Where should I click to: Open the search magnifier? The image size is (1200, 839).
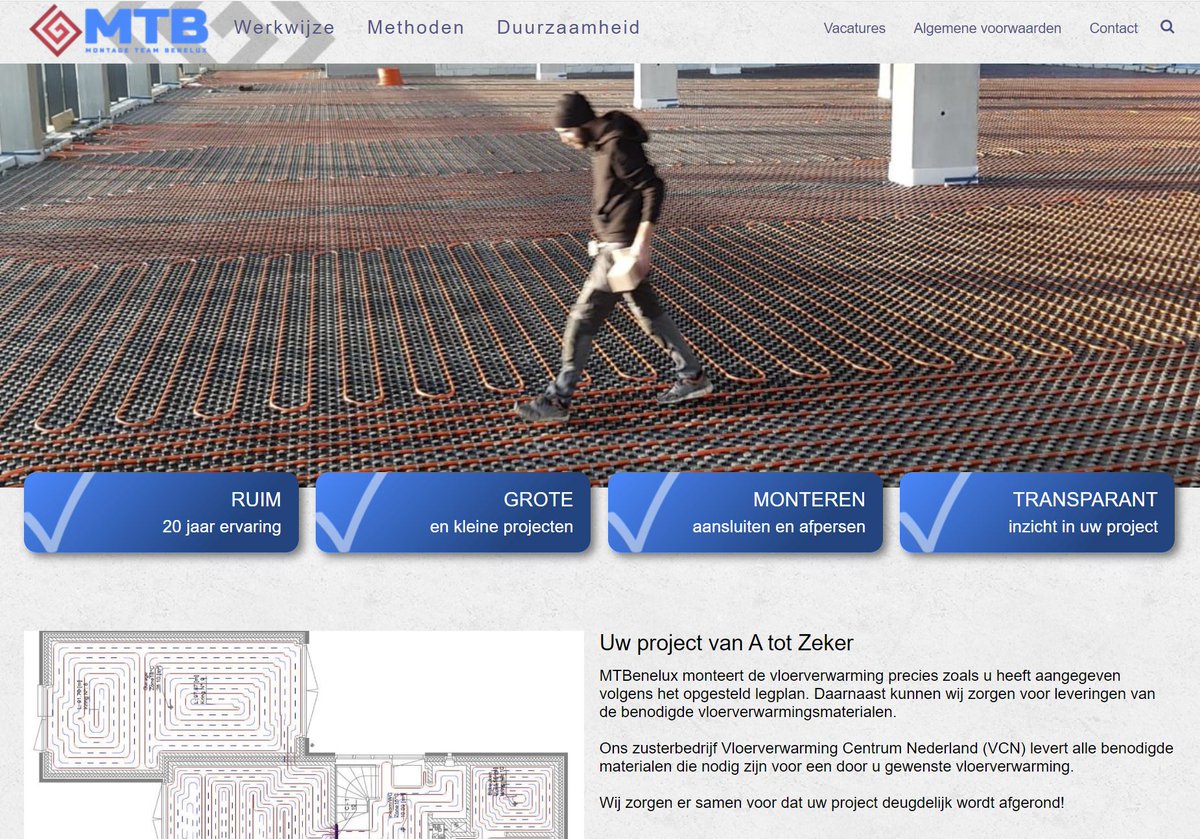(x=1167, y=28)
